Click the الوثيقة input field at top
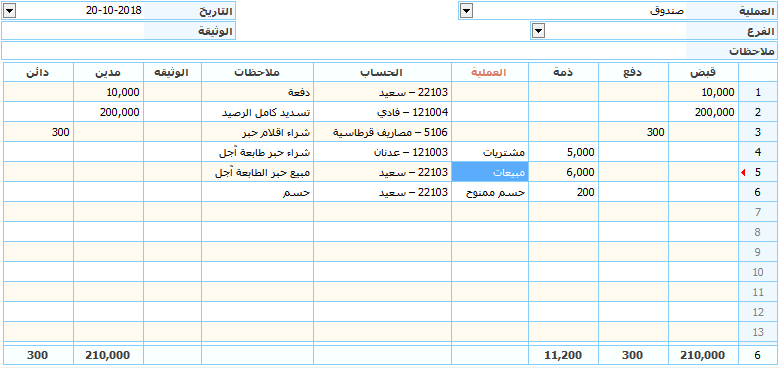 click(73, 31)
